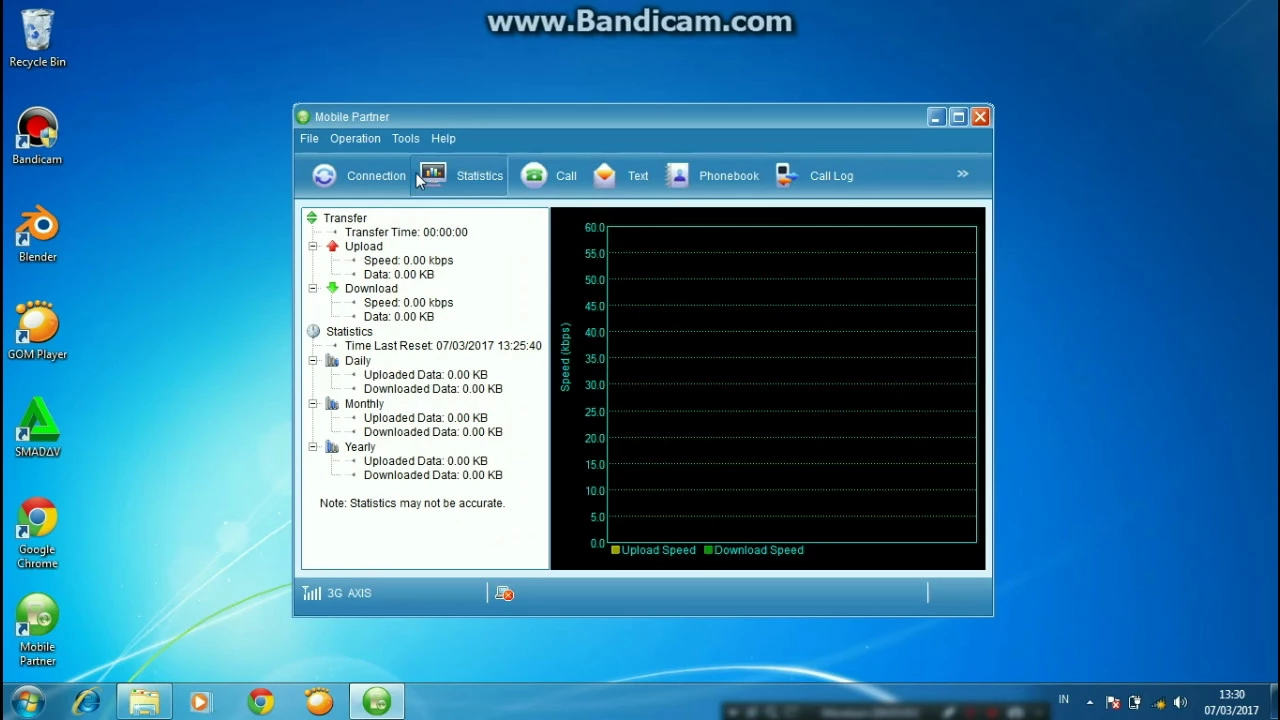
Task: Click the speed graph plot area
Action: point(791,385)
